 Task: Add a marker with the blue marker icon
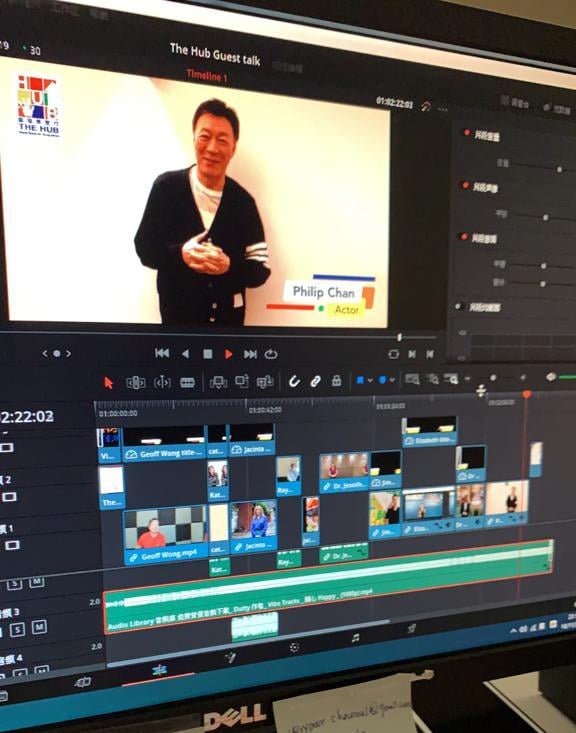pos(382,380)
